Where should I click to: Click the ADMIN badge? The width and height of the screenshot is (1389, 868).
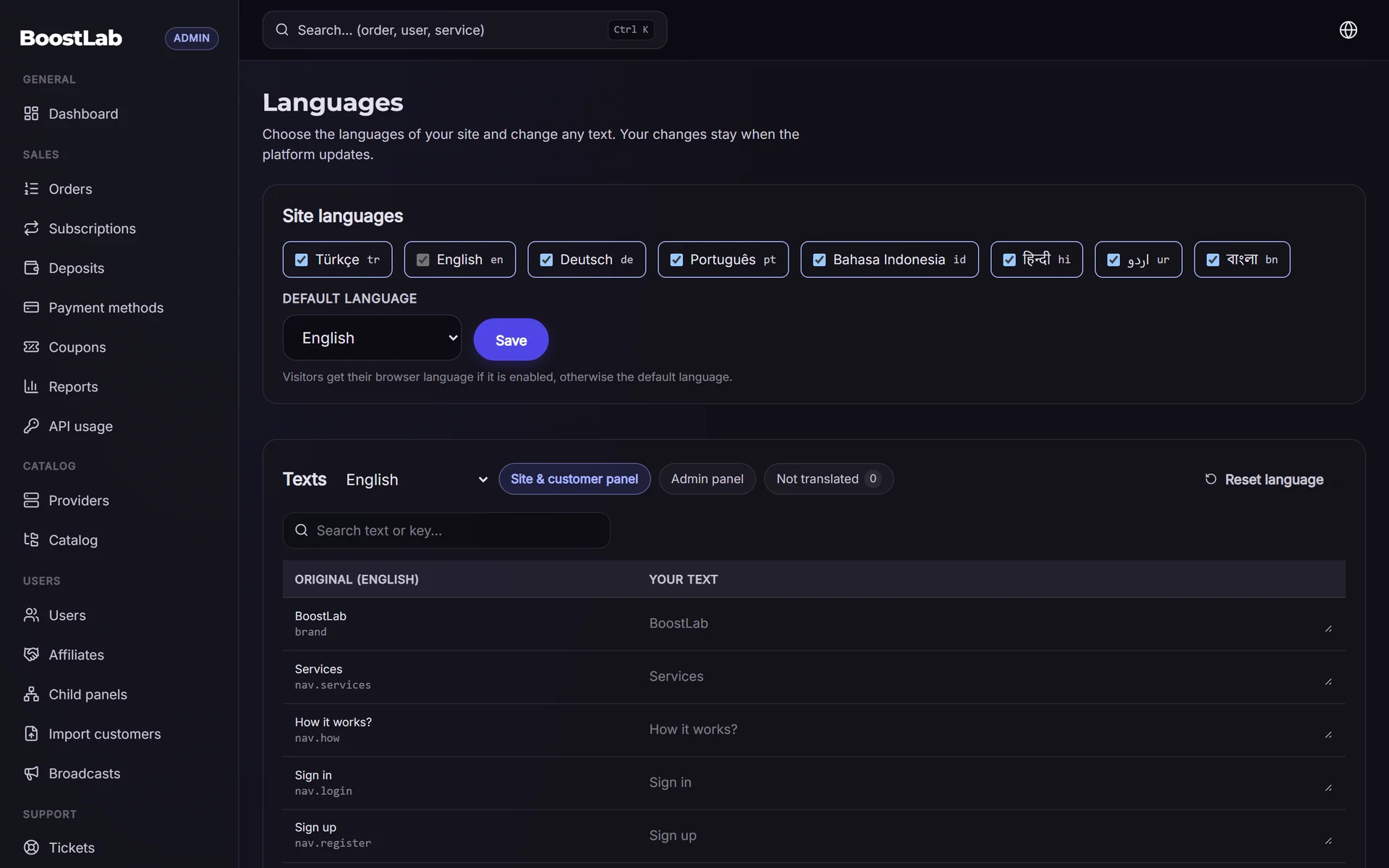pyautogui.click(x=192, y=38)
